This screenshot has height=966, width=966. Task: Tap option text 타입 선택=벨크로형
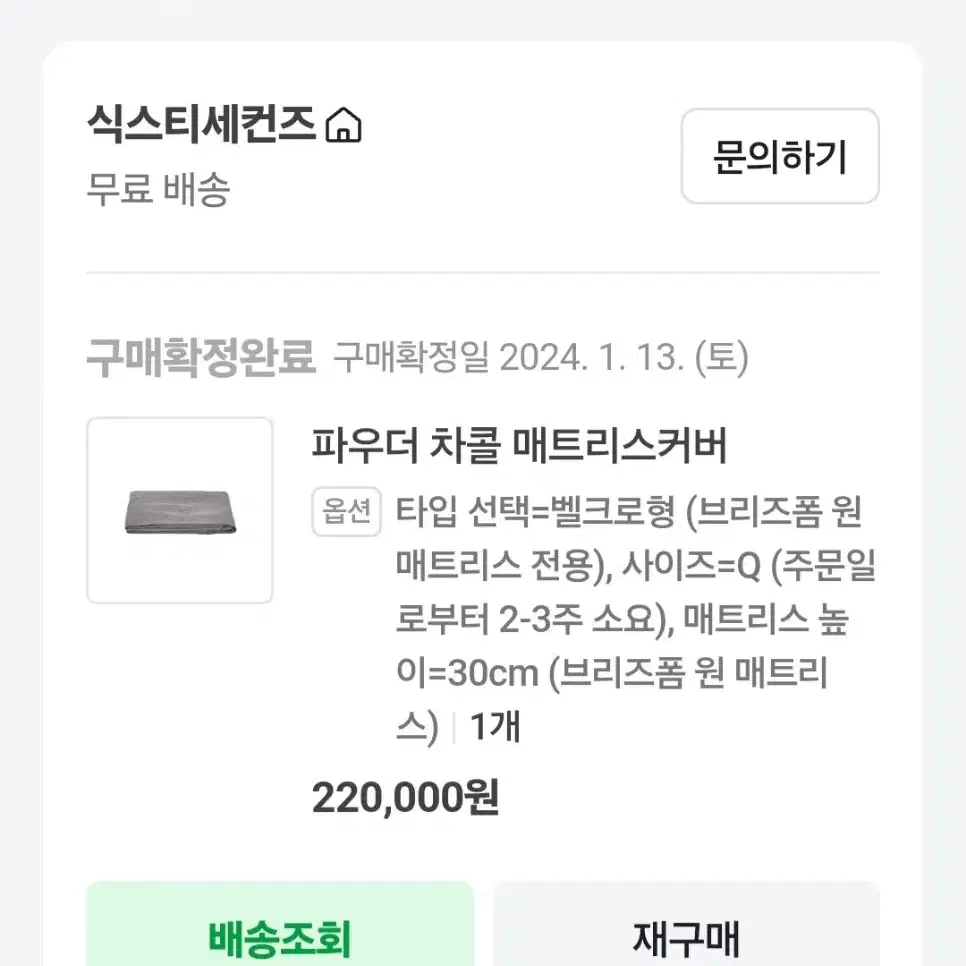pos(535,511)
